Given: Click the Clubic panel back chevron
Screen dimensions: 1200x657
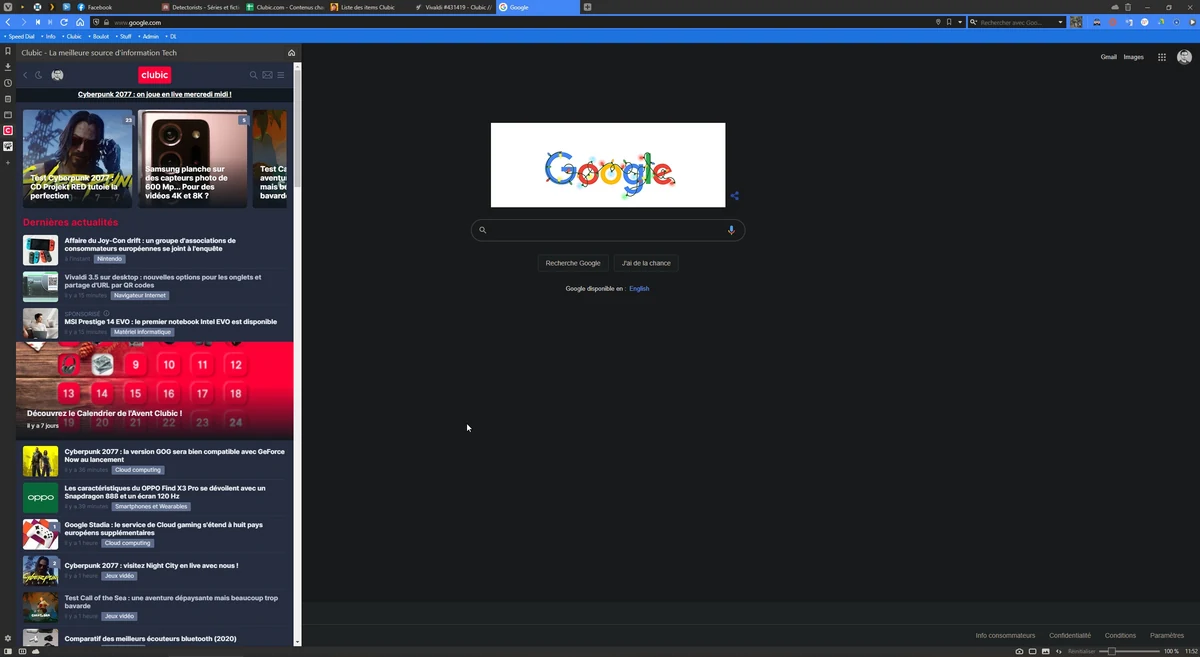Looking at the screenshot, I should pos(26,75).
